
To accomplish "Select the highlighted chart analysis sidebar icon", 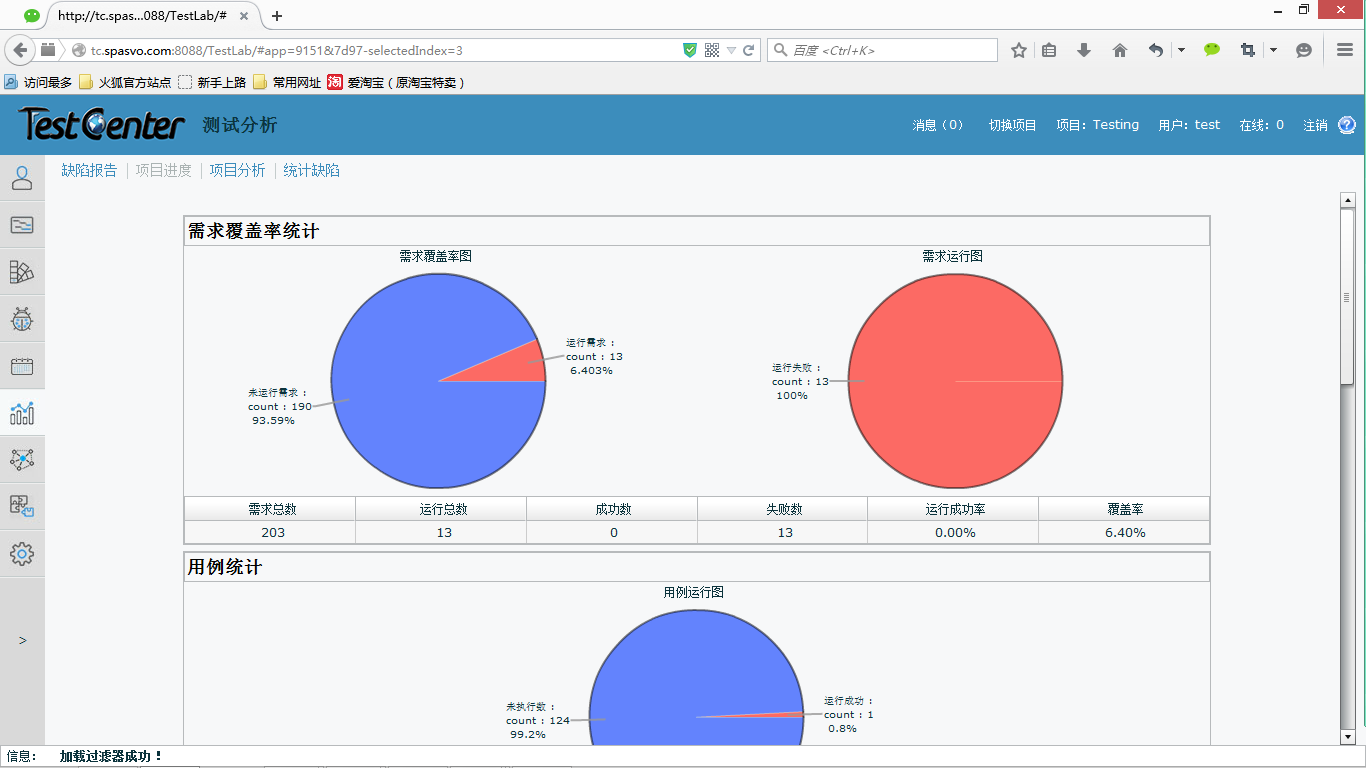I will (x=22, y=412).
